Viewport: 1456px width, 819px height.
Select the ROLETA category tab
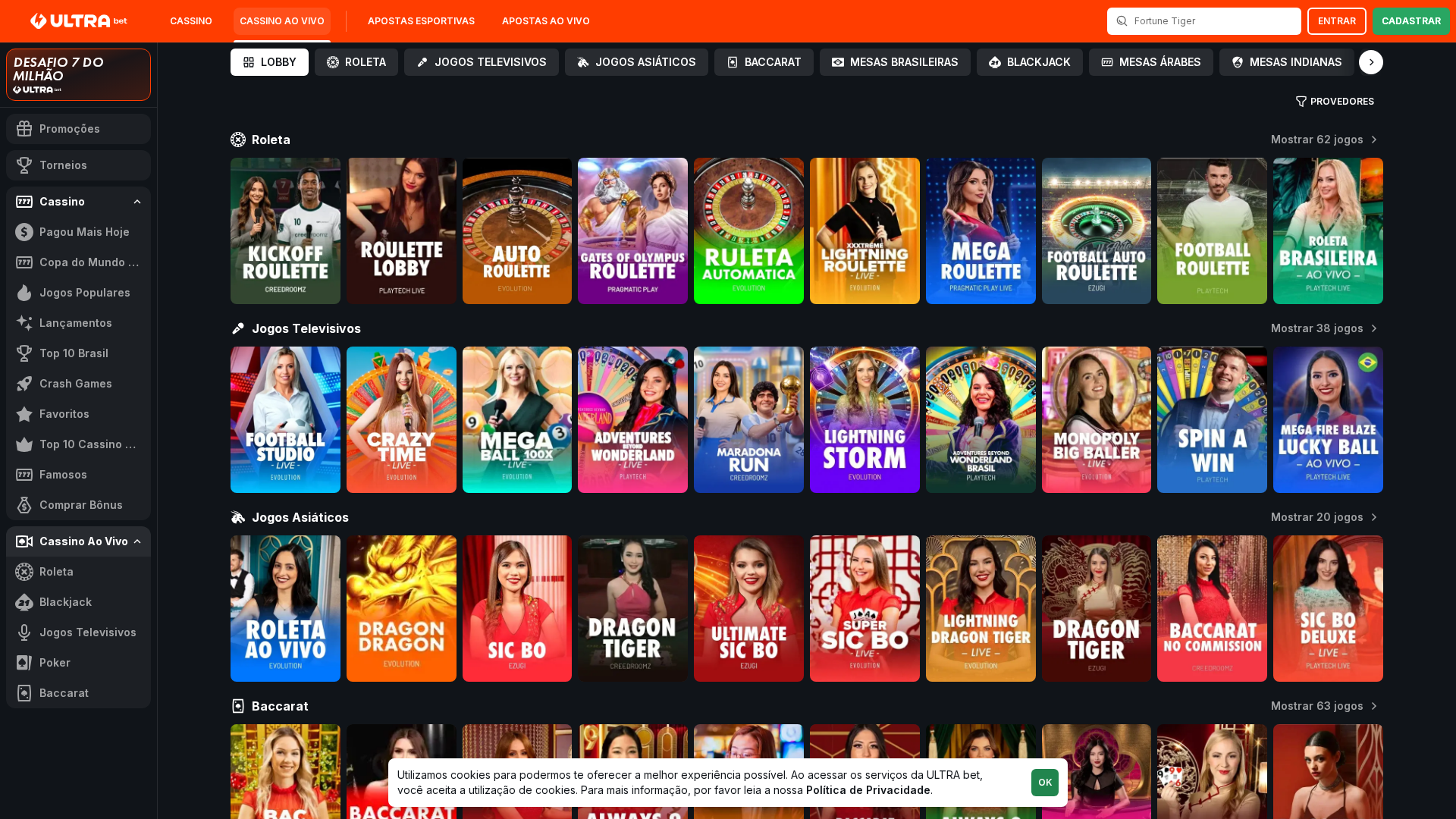point(356,62)
